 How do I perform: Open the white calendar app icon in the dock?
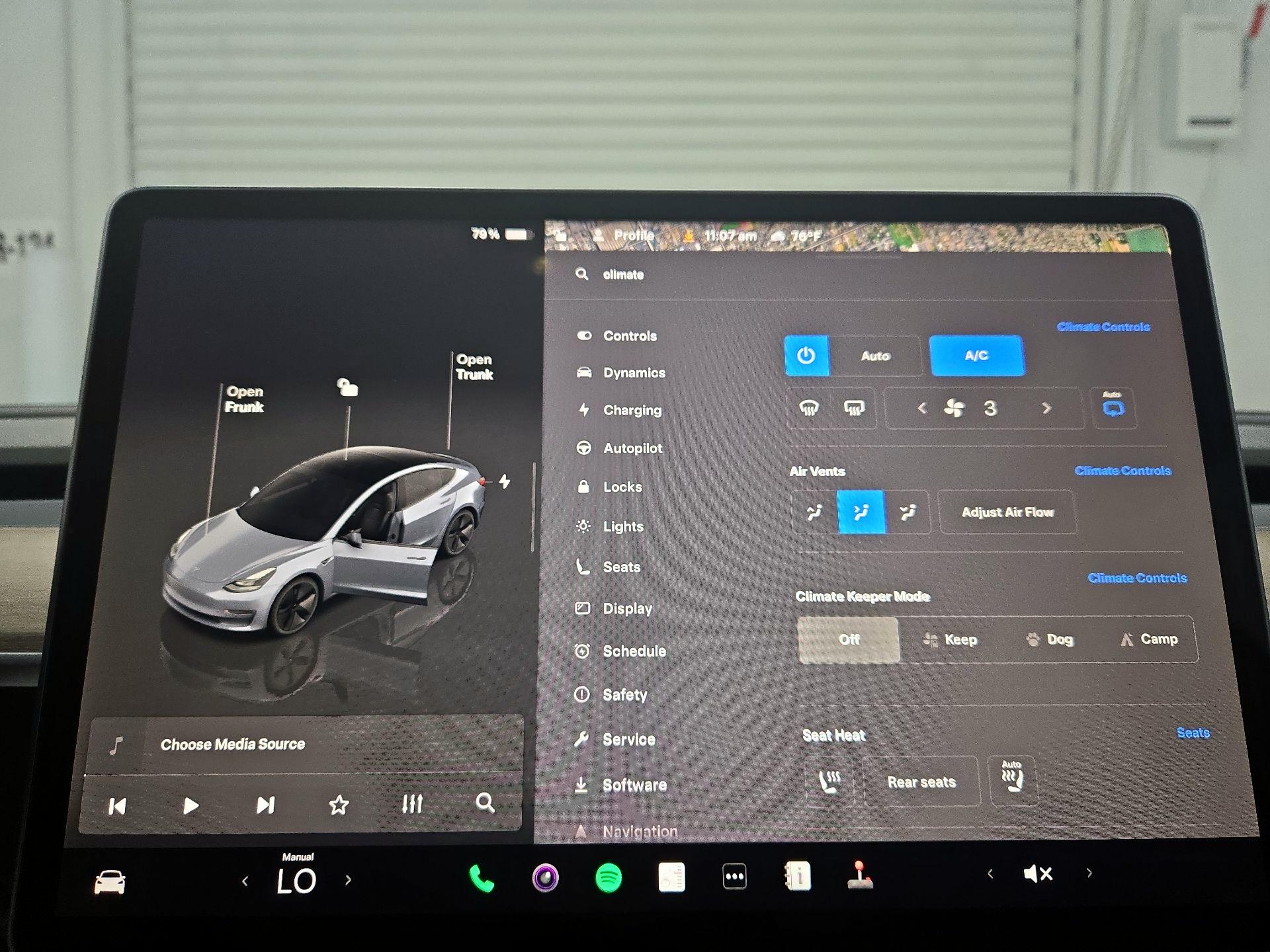tap(671, 877)
